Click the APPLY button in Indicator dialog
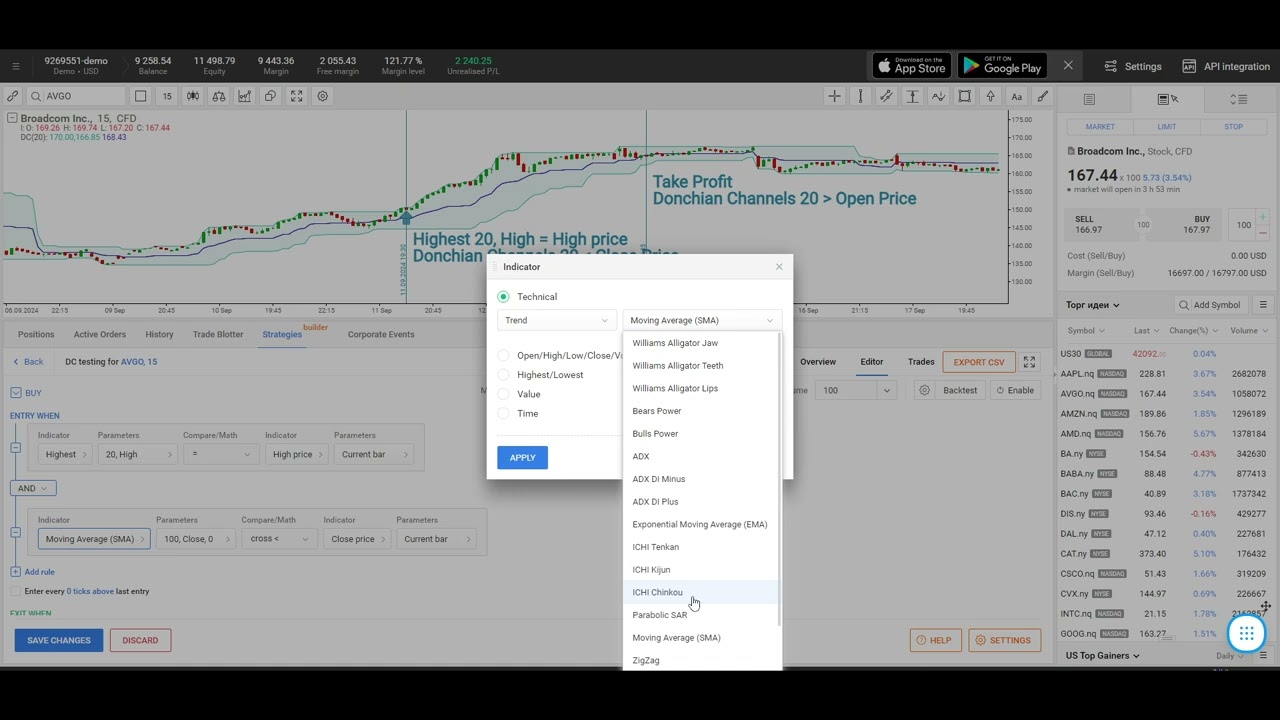This screenshot has width=1280, height=720. (x=523, y=458)
